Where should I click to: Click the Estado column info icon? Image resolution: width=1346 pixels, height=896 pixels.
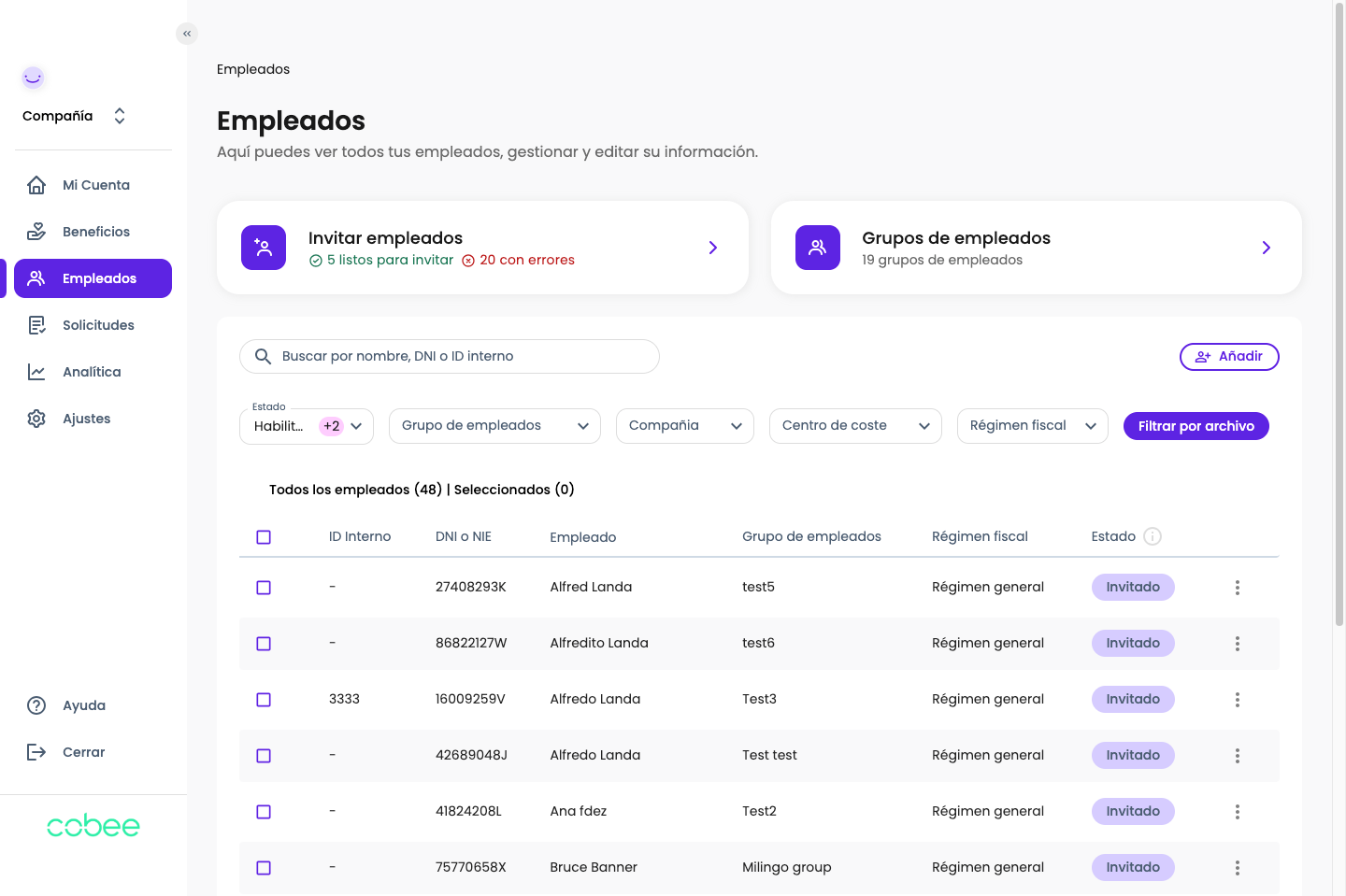[x=1153, y=536]
